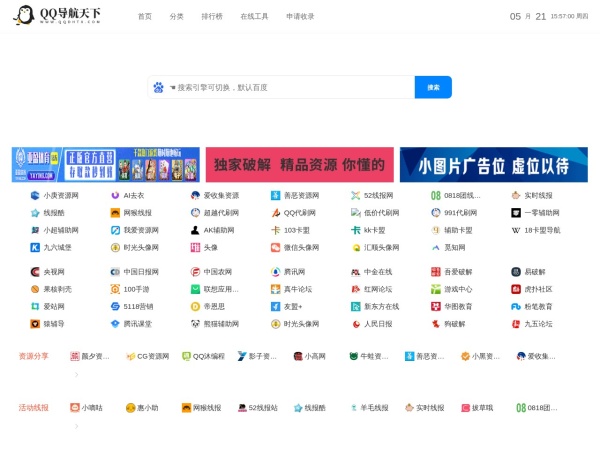Open the 猿辅导 link
Screen dimensions: 600x450
[54, 324]
